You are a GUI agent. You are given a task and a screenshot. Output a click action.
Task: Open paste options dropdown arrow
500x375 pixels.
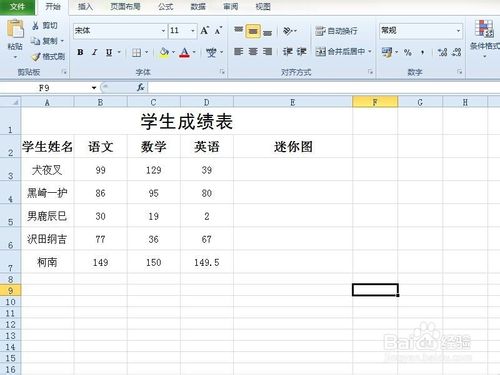coord(15,57)
